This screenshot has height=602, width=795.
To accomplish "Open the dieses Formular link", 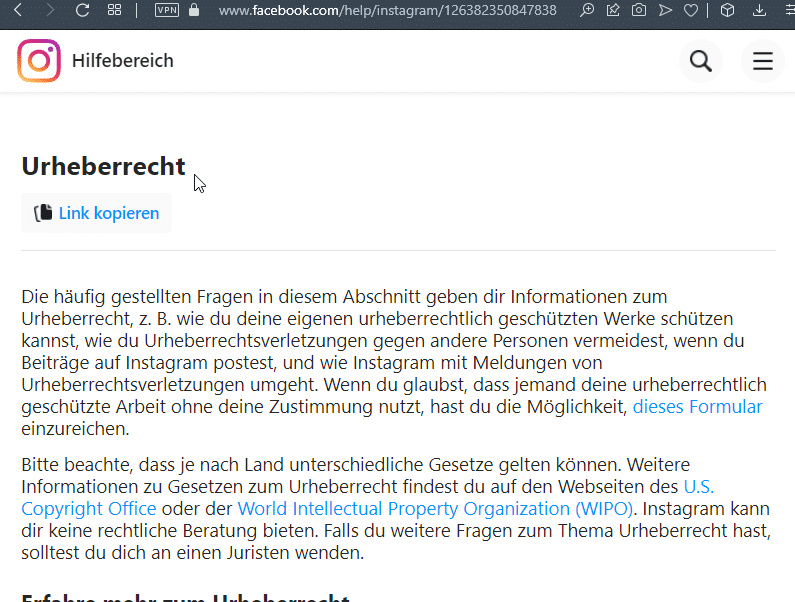I will click(697, 407).
